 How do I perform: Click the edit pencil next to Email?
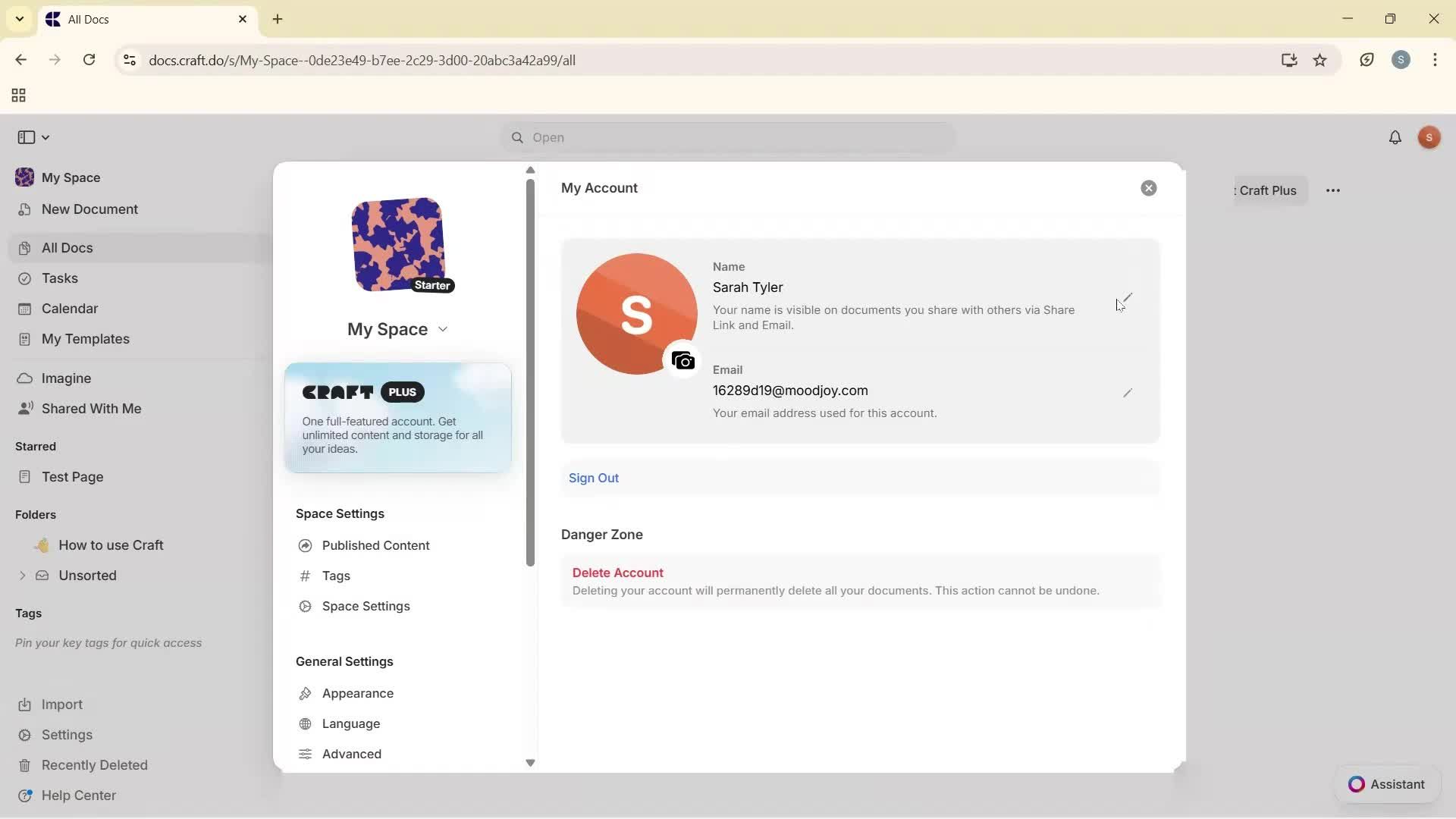pos(1127,393)
